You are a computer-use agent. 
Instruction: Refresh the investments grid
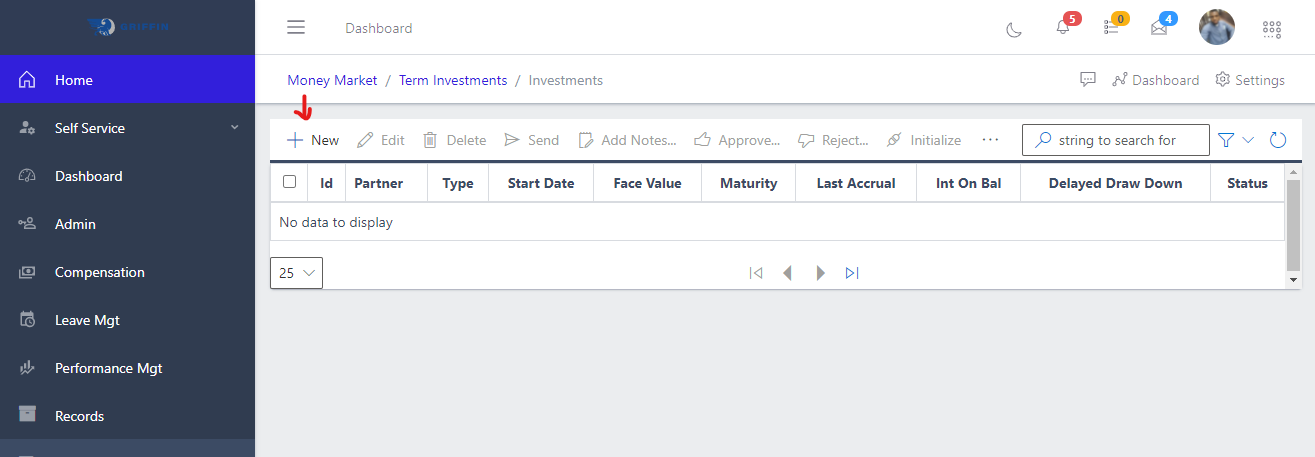(x=1278, y=140)
